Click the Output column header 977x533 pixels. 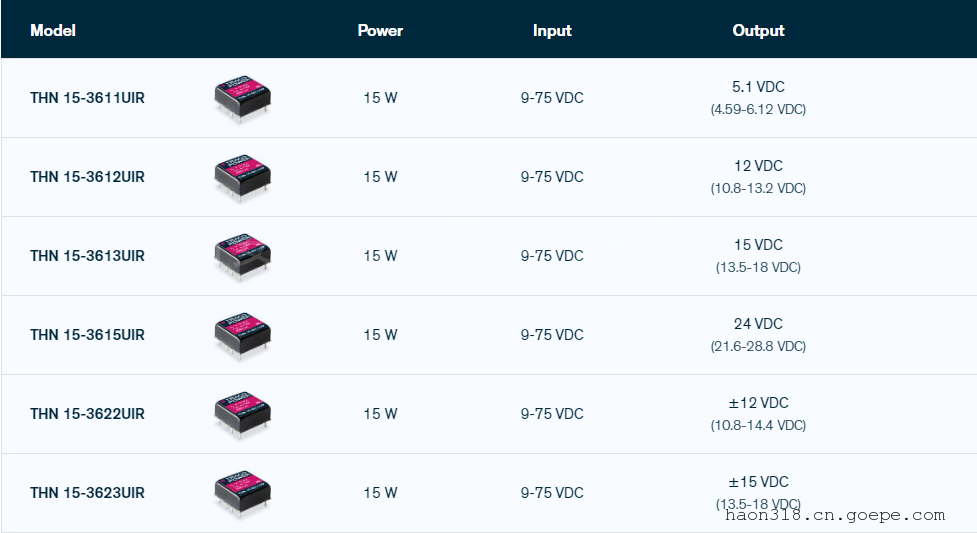(758, 30)
